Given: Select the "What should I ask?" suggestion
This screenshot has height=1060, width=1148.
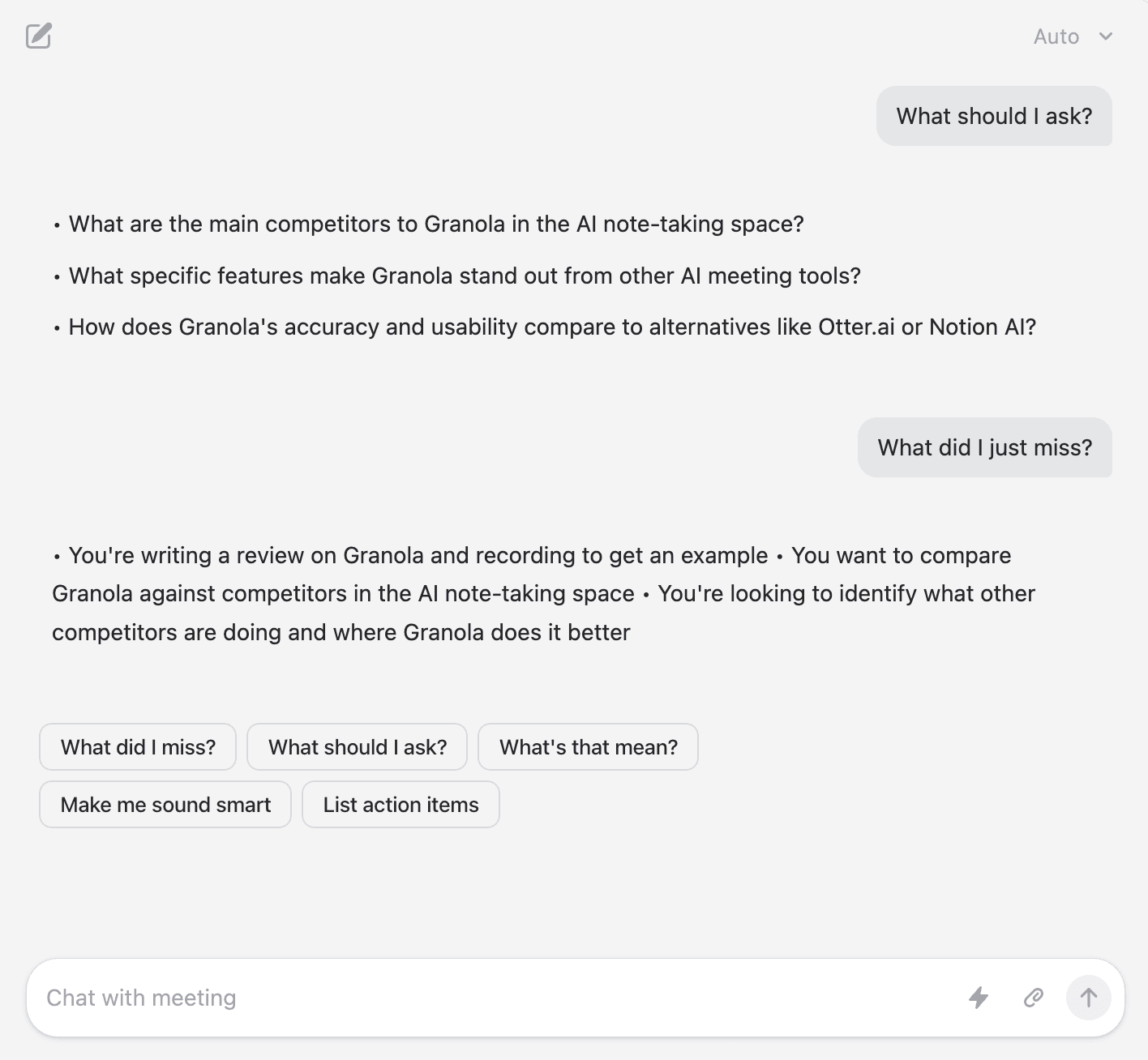Looking at the screenshot, I should tap(357, 746).
